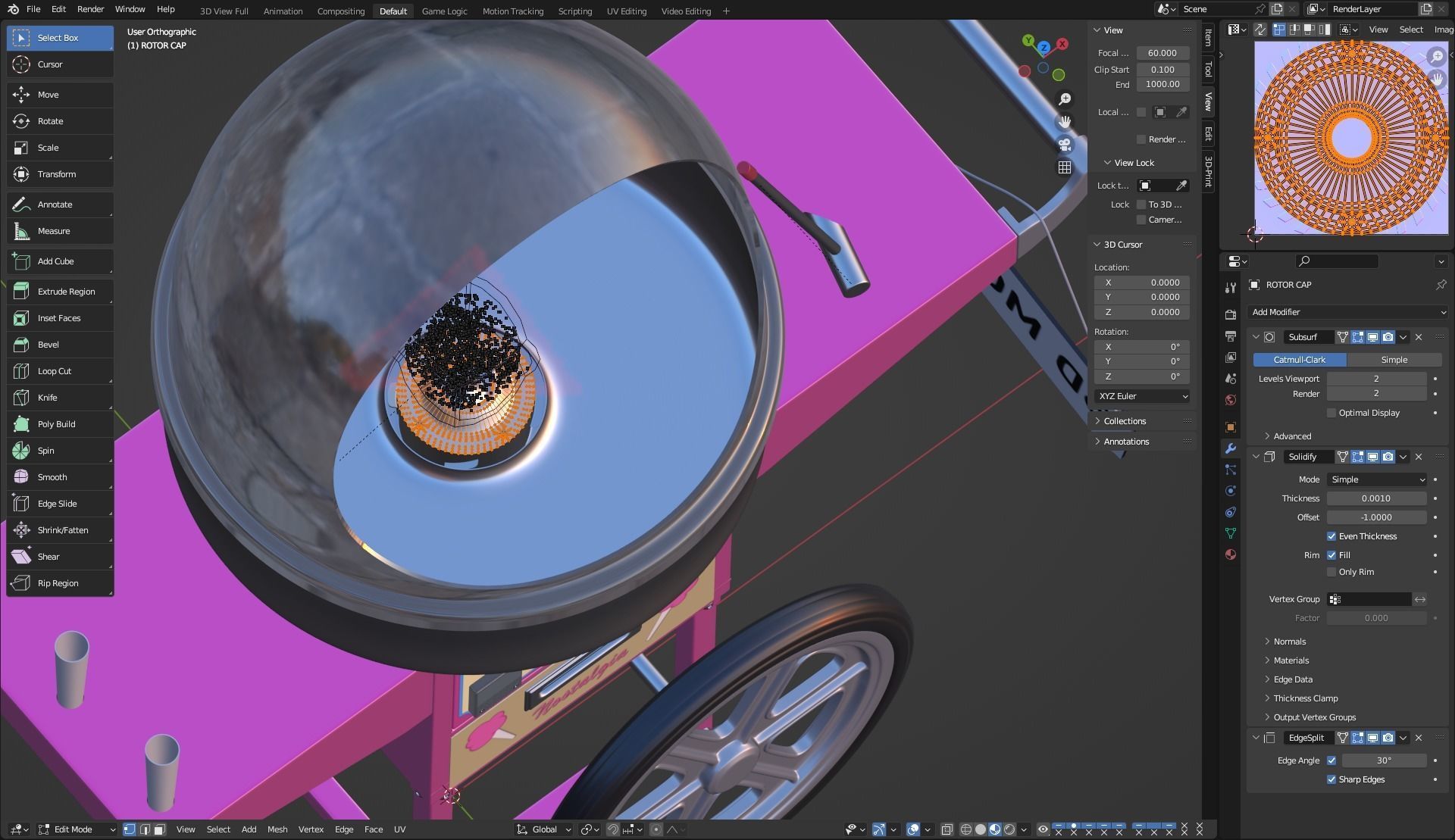Choose the Inset Faces tool

point(60,318)
